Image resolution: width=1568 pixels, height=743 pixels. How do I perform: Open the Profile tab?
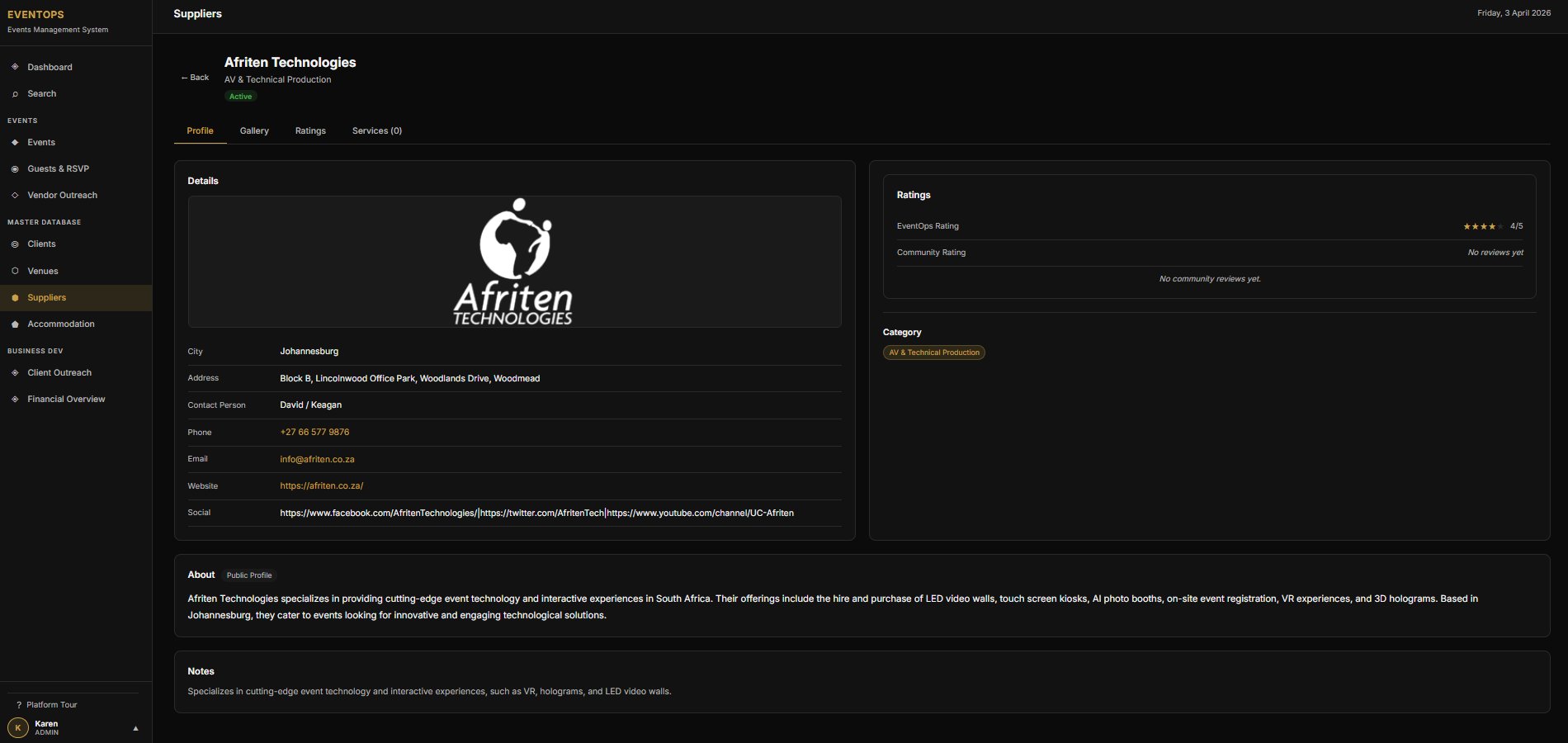(200, 130)
